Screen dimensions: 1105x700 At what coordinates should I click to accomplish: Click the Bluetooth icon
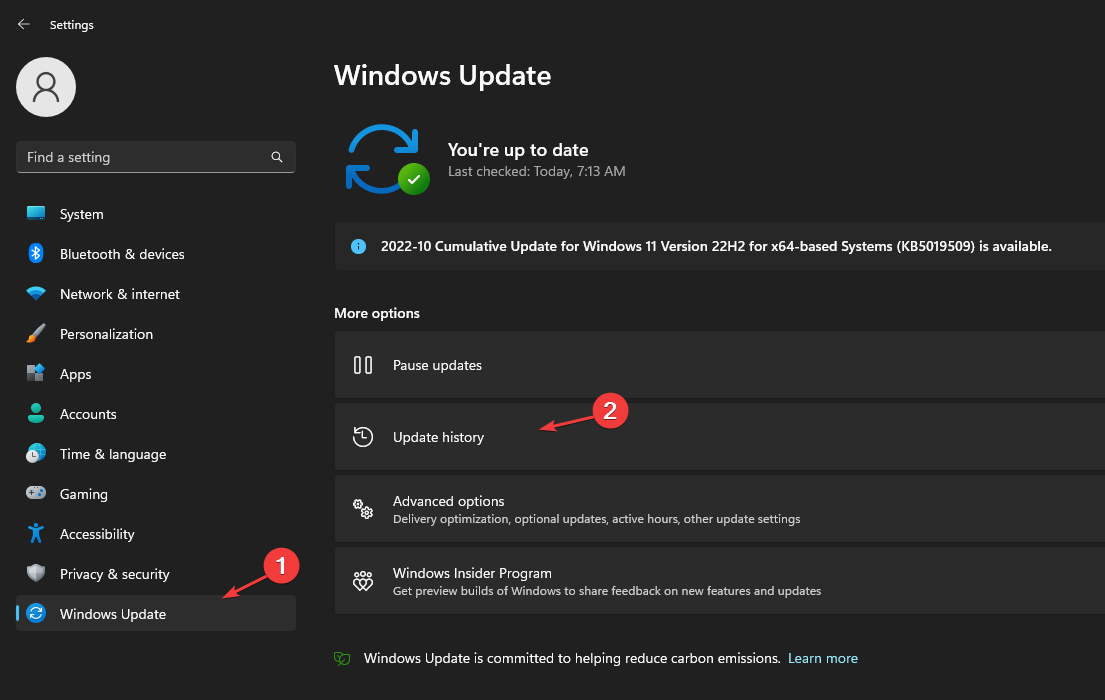(x=36, y=253)
